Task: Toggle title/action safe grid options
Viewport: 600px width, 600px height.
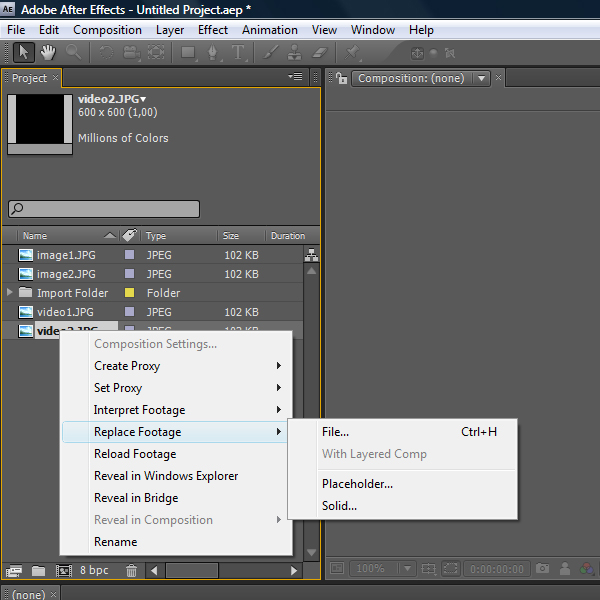Action: tap(429, 569)
